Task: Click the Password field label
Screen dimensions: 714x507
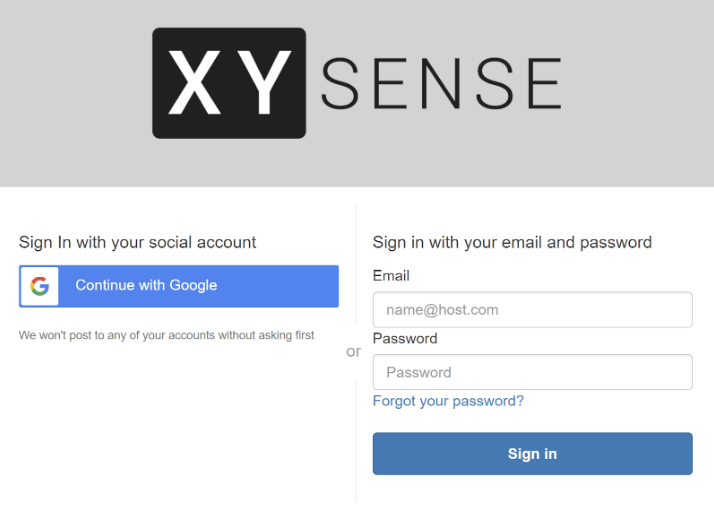Action: pos(405,338)
